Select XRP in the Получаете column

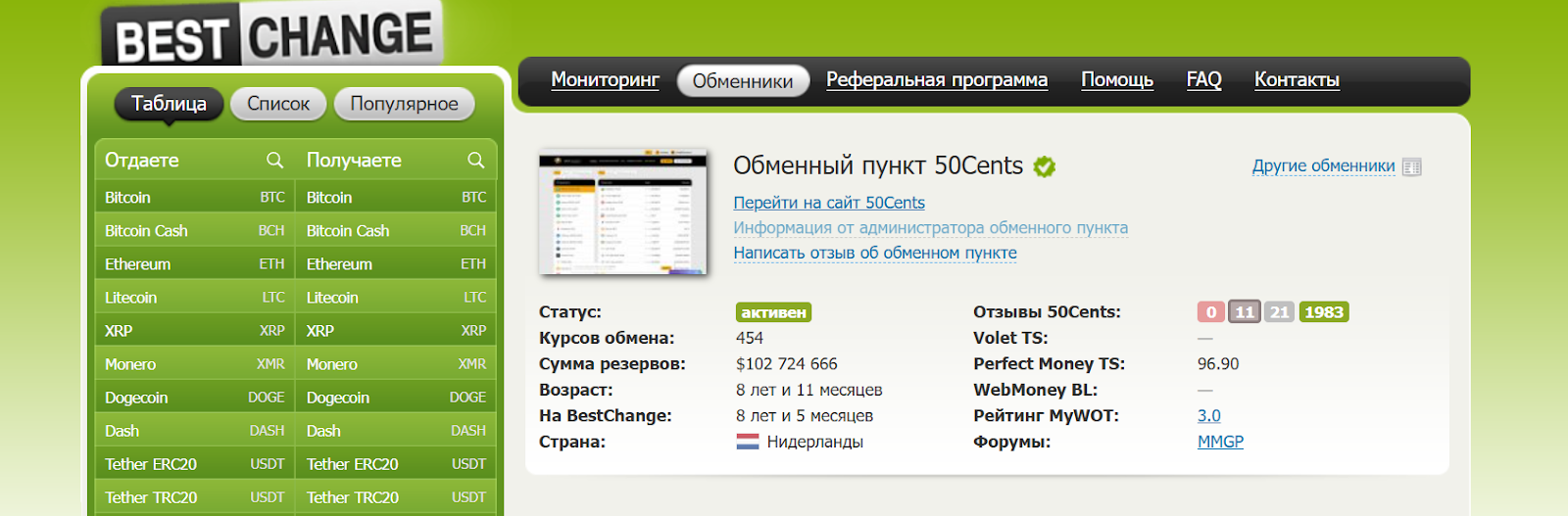[x=396, y=331]
